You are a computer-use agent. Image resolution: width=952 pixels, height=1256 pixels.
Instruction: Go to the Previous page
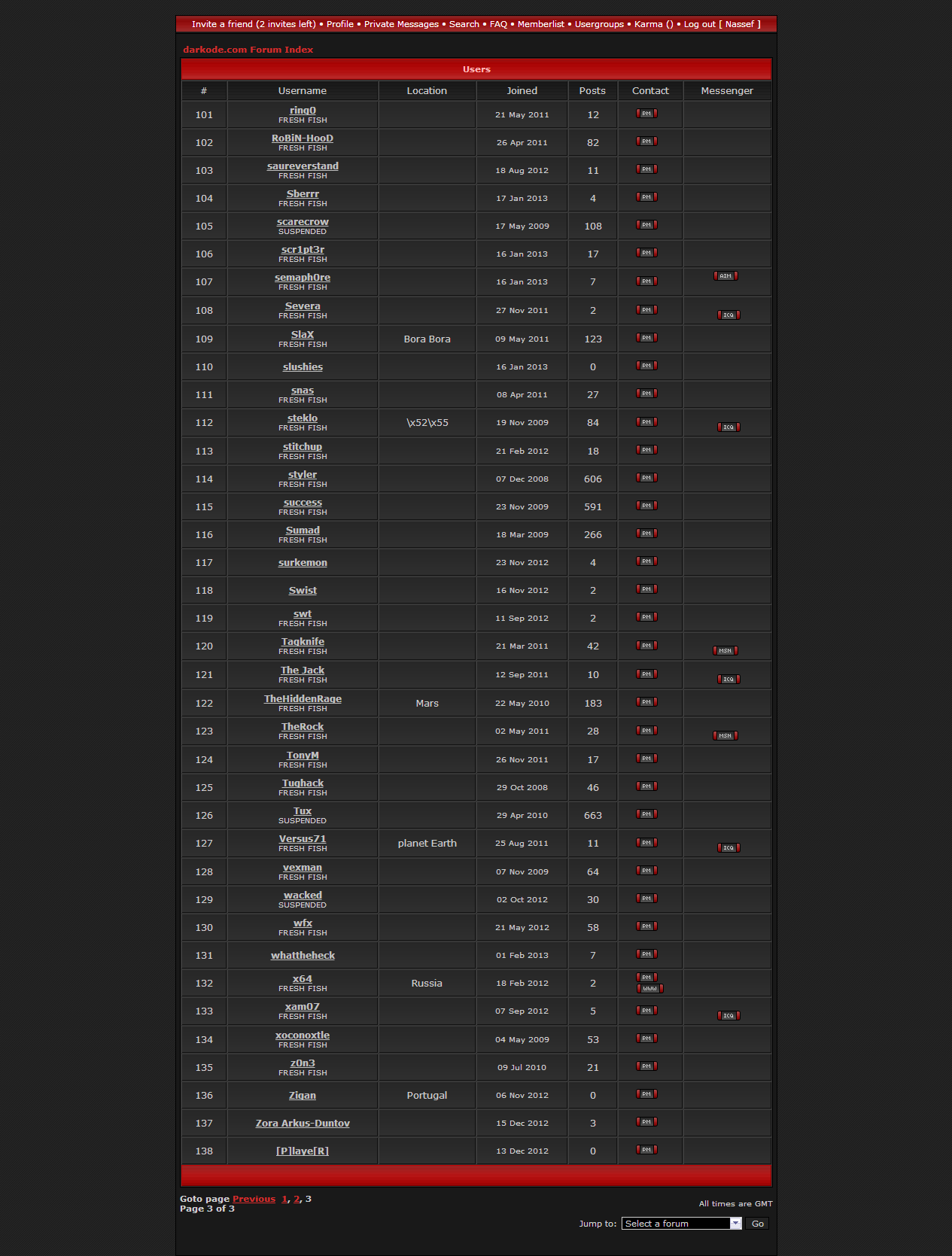pyautogui.click(x=254, y=1199)
